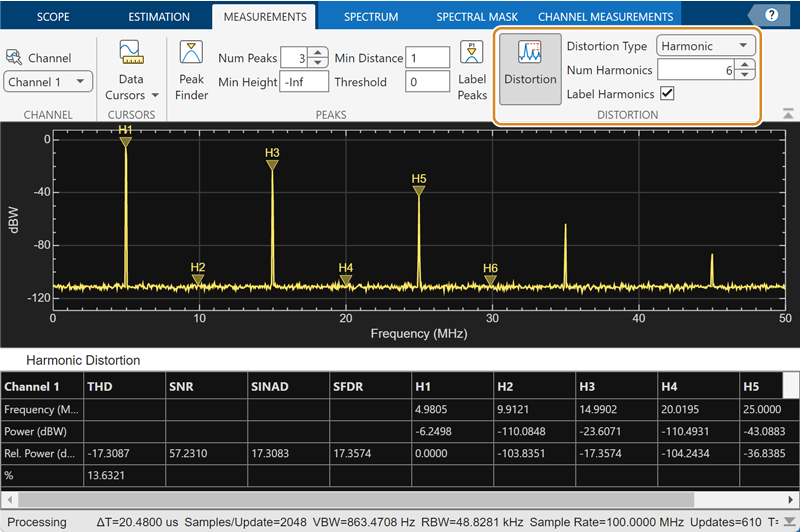
Task: Click the Threshold input field
Action: tap(427, 82)
